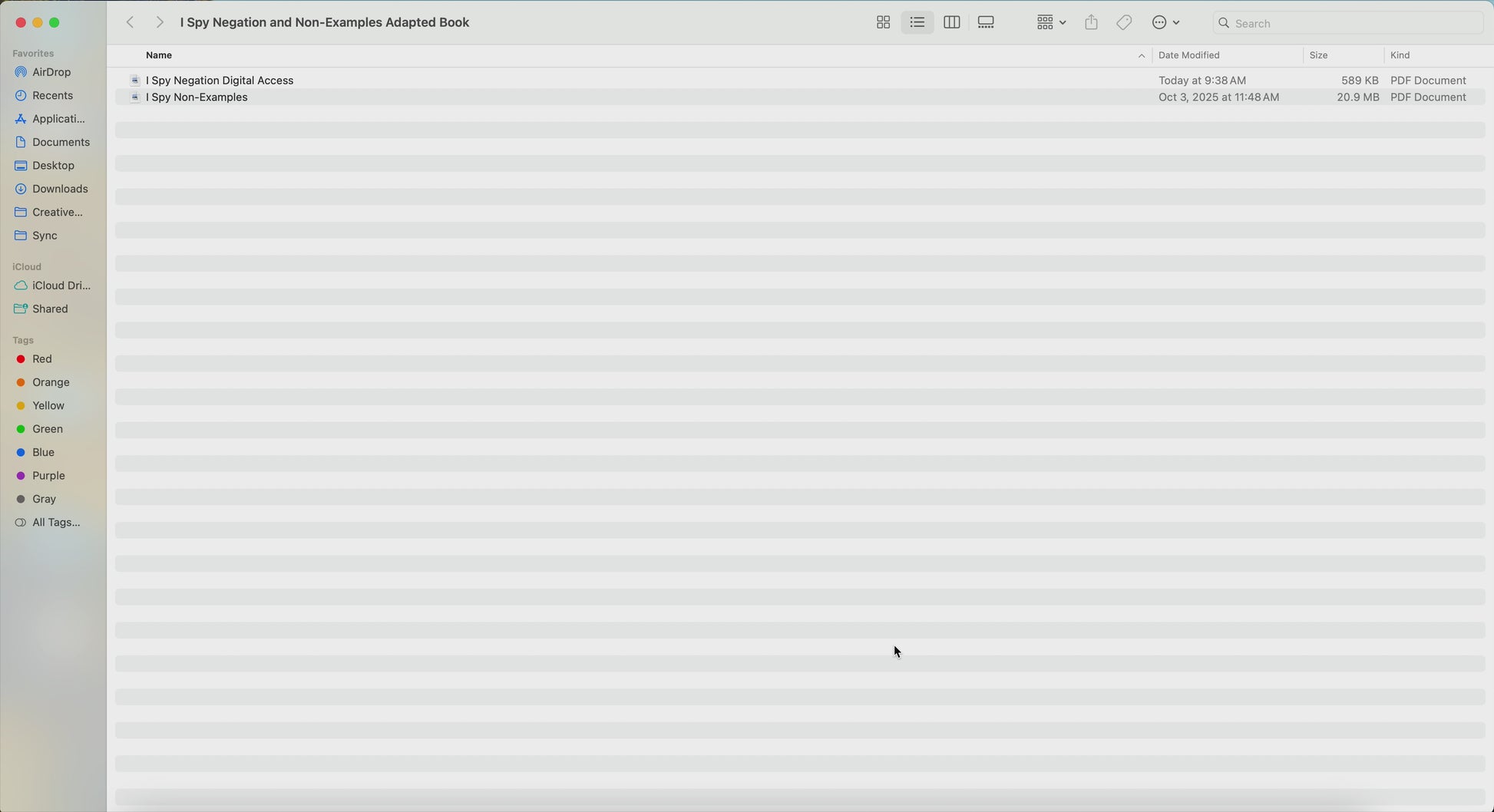The width and height of the screenshot is (1494, 812).
Task: Switch to column view
Action: pyautogui.click(x=951, y=23)
